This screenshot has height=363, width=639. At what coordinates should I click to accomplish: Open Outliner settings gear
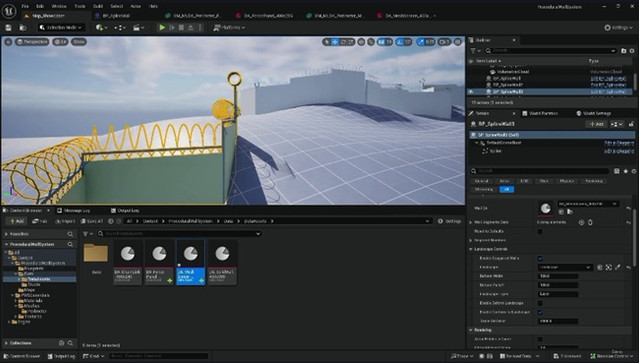(x=632, y=51)
